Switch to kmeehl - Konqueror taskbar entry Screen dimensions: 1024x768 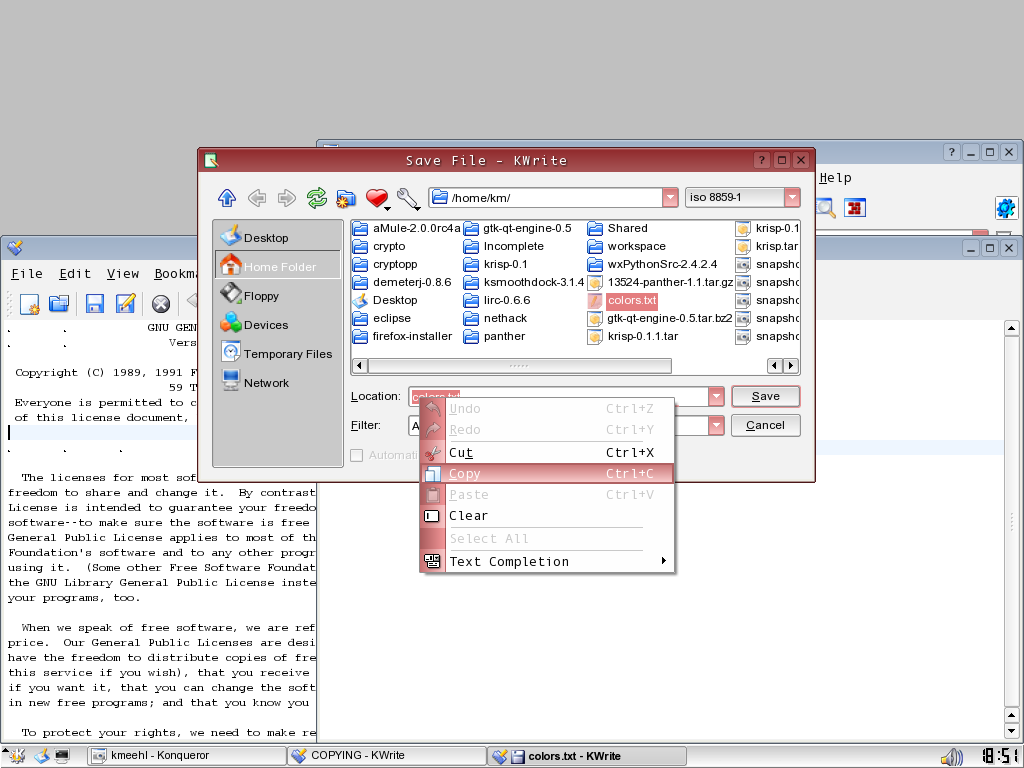tap(186, 756)
